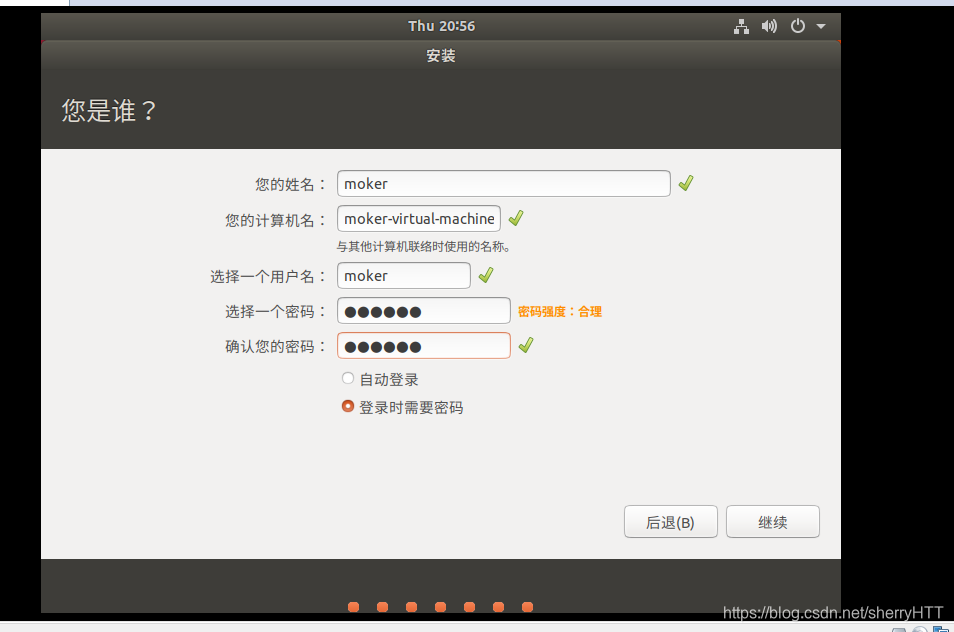Expand the system menu dropdown arrow
954x632 pixels.
[821, 26]
